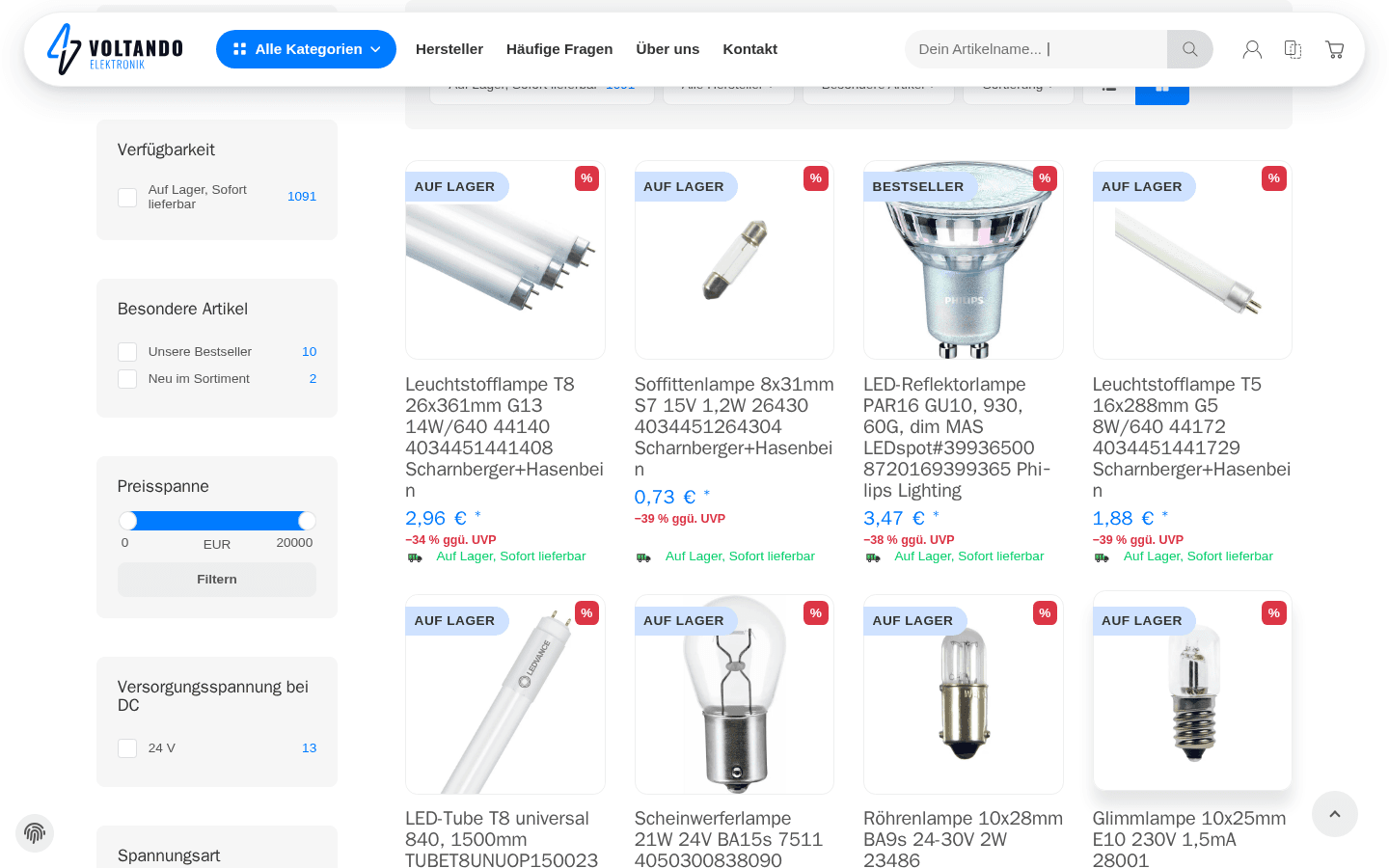1389x868 pixels.
Task: Open the 'Soffittenlampe 8x31mm S7' product title
Action: click(733, 426)
